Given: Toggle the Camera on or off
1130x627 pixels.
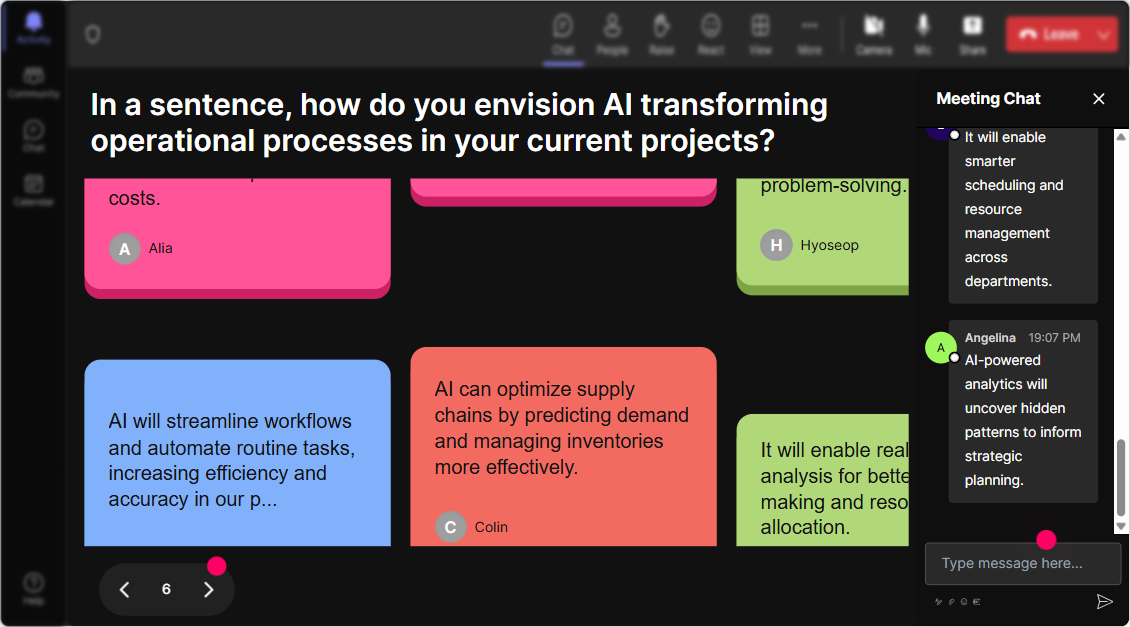Looking at the screenshot, I should (874, 34).
